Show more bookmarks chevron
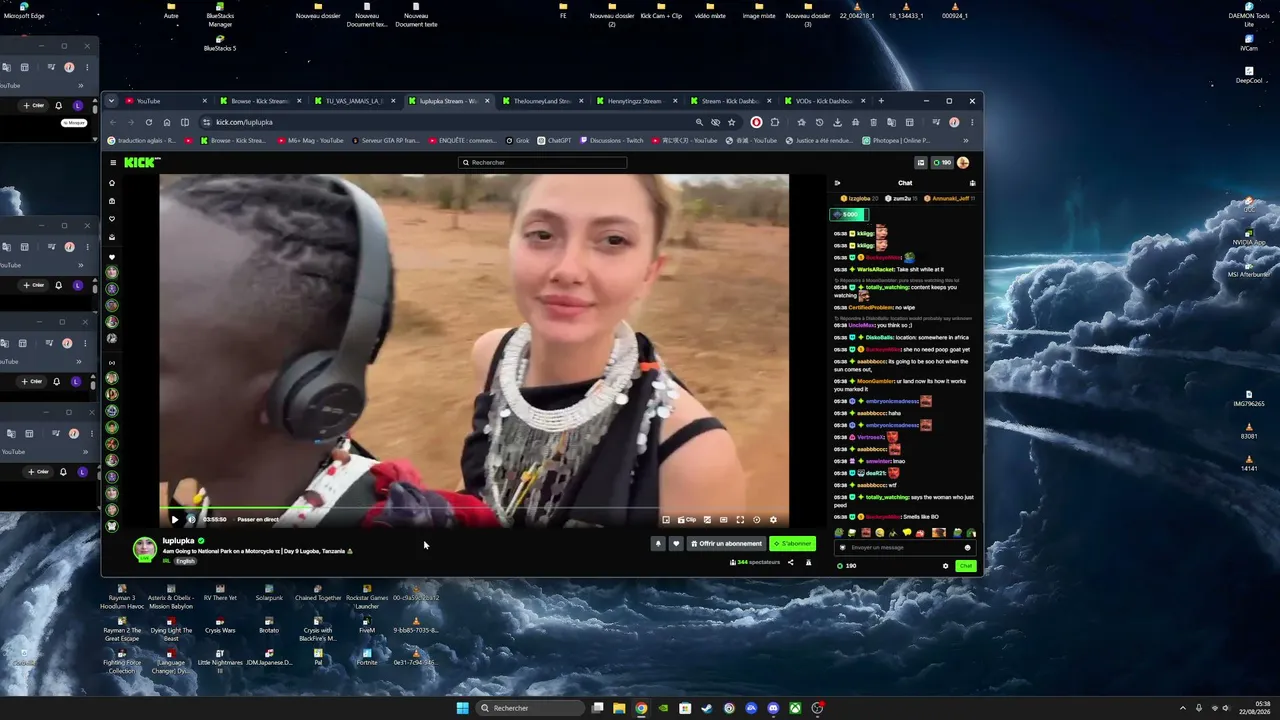The image size is (1280, 720). pyautogui.click(x=966, y=141)
